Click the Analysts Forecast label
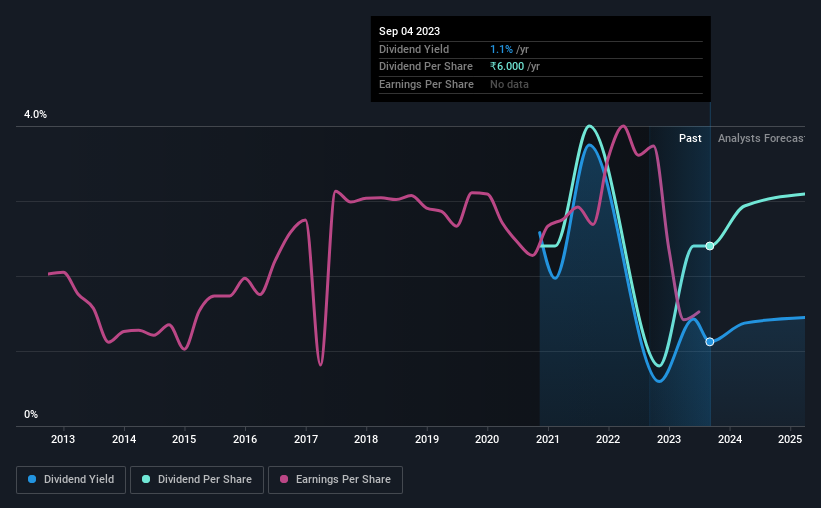The image size is (821, 508). tap(761, 138)
